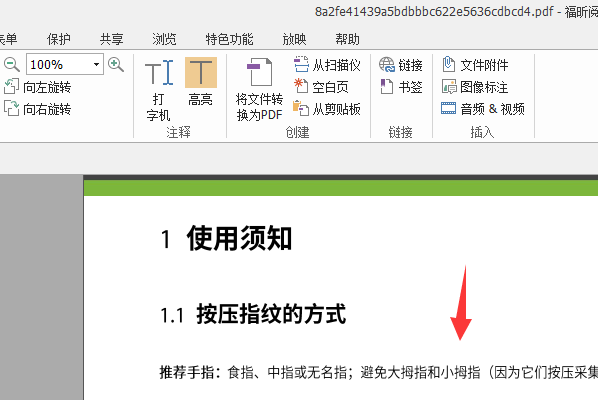Create PDF from clipboard (从剪贴板)

(327, 109)
